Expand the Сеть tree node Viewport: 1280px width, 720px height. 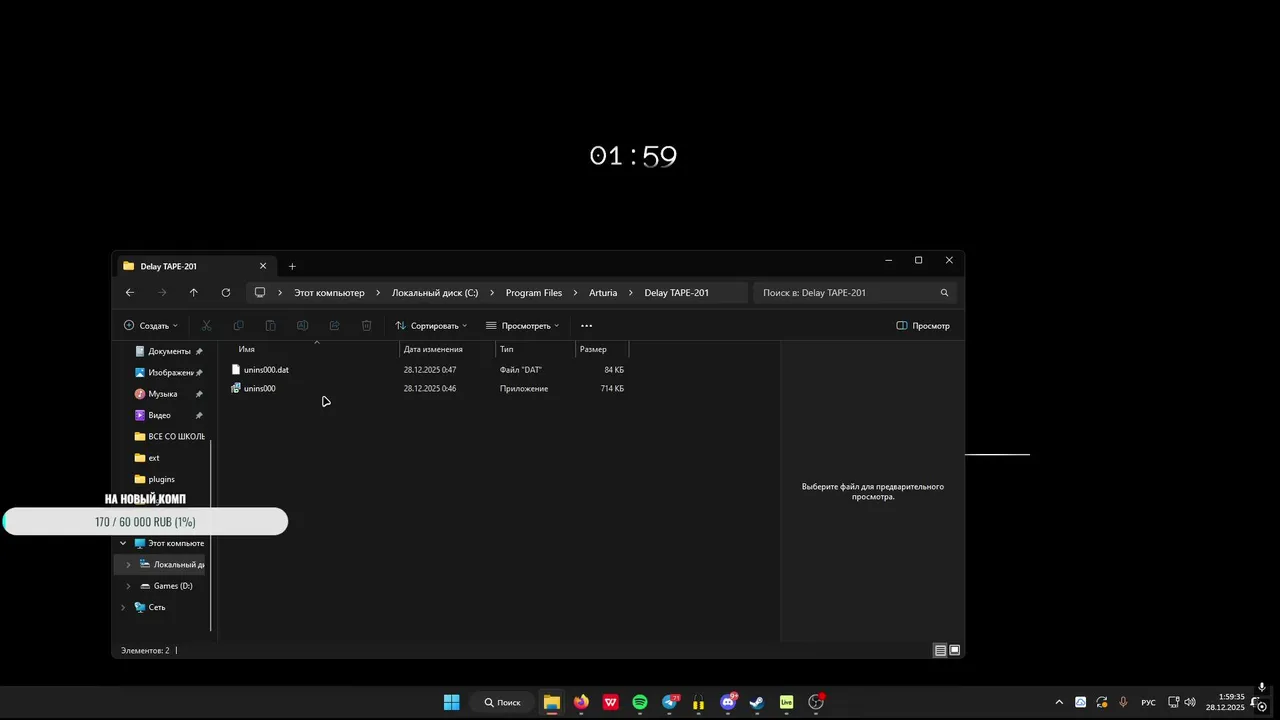click(x=123, y=607)
